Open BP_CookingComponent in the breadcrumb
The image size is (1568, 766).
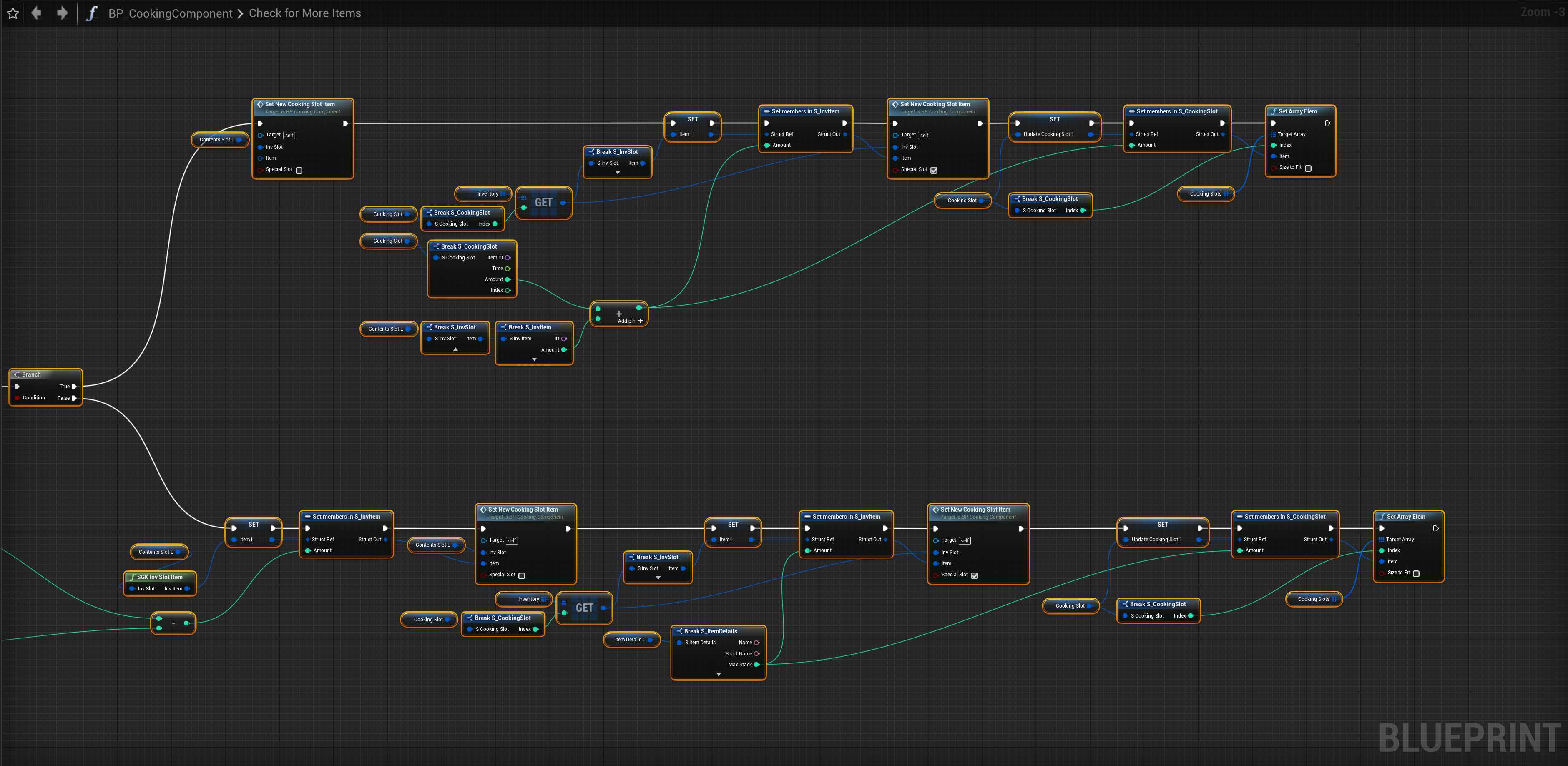(171, 13)
